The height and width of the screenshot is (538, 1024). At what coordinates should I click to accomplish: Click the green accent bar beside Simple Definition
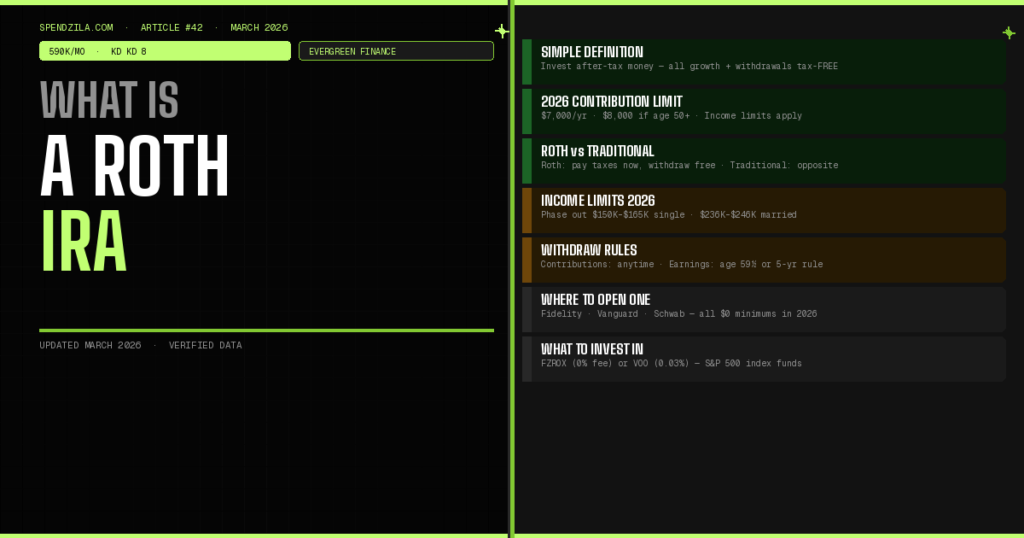click(526, 61)
